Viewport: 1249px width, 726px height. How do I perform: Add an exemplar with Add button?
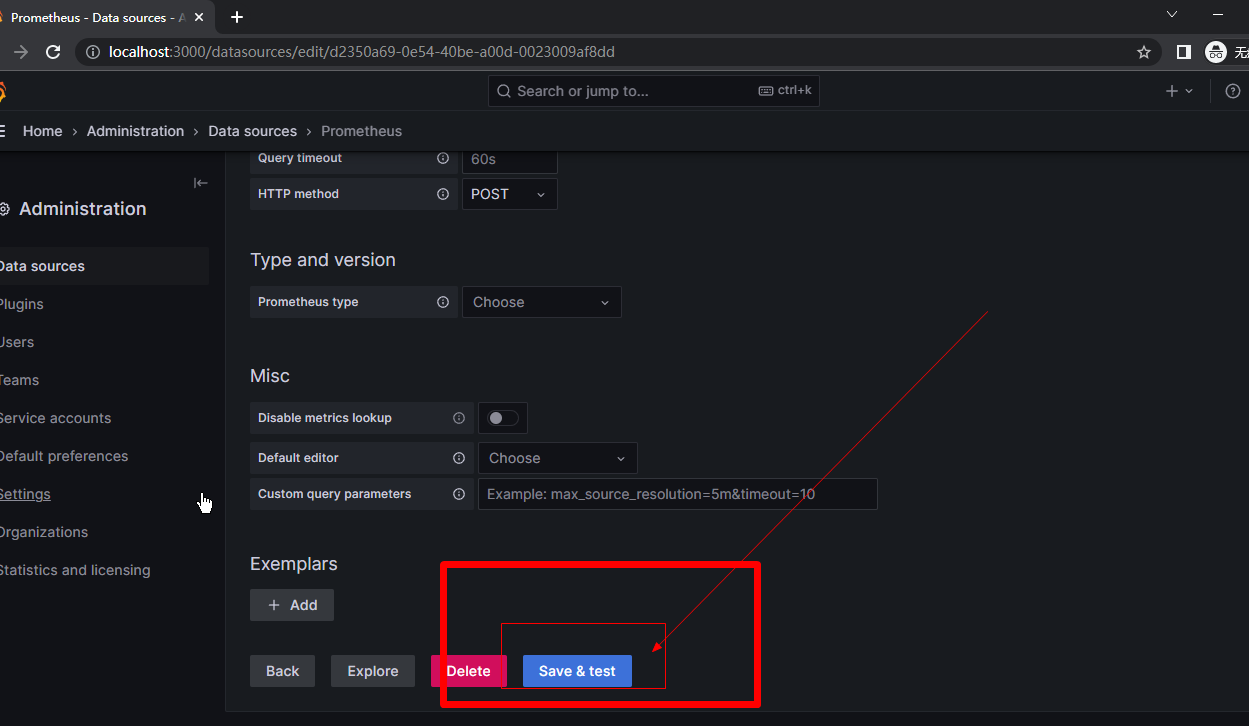click(x=292, y=605)
